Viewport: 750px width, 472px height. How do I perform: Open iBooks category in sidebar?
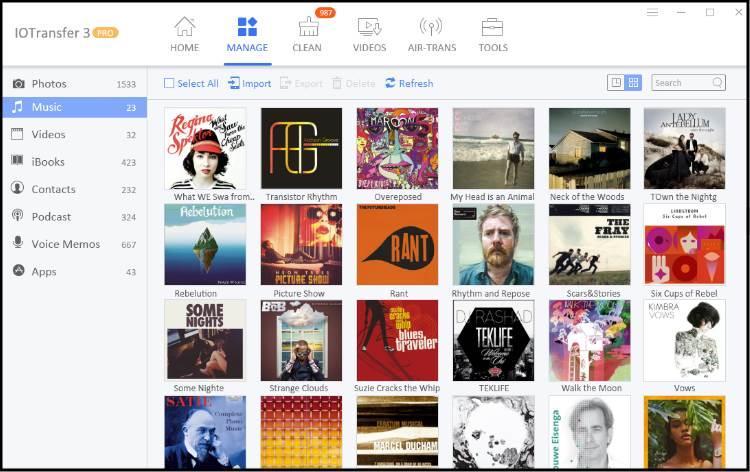pos(75,162)
